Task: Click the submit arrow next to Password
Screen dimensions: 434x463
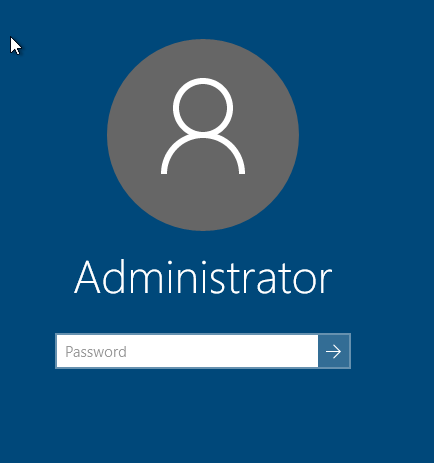Action: pos(334,351)
